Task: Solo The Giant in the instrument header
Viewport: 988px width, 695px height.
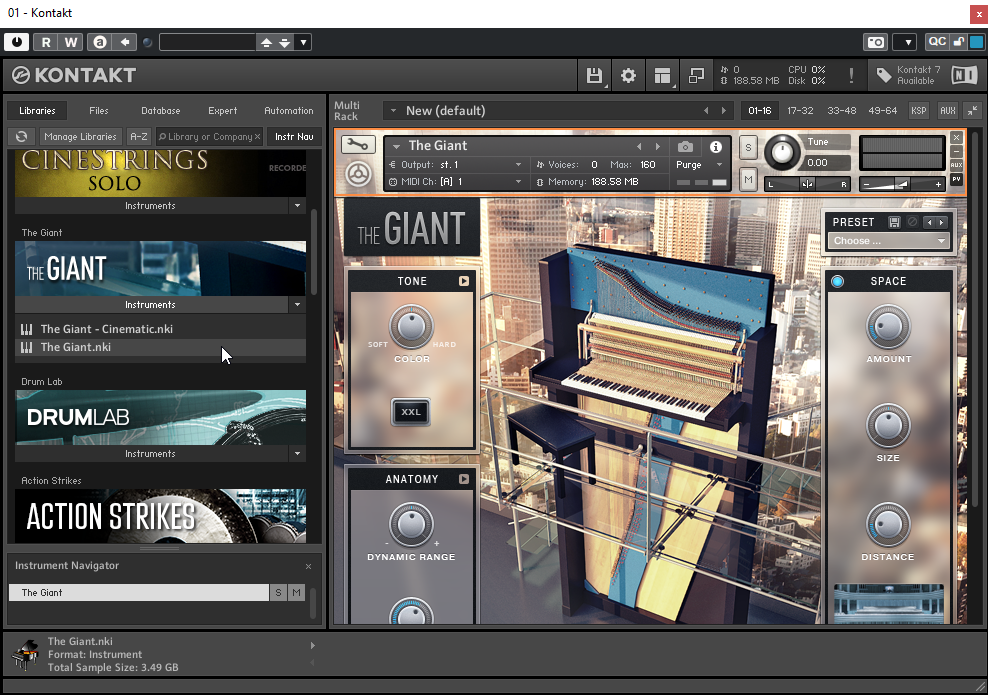Action: (748, 148)
